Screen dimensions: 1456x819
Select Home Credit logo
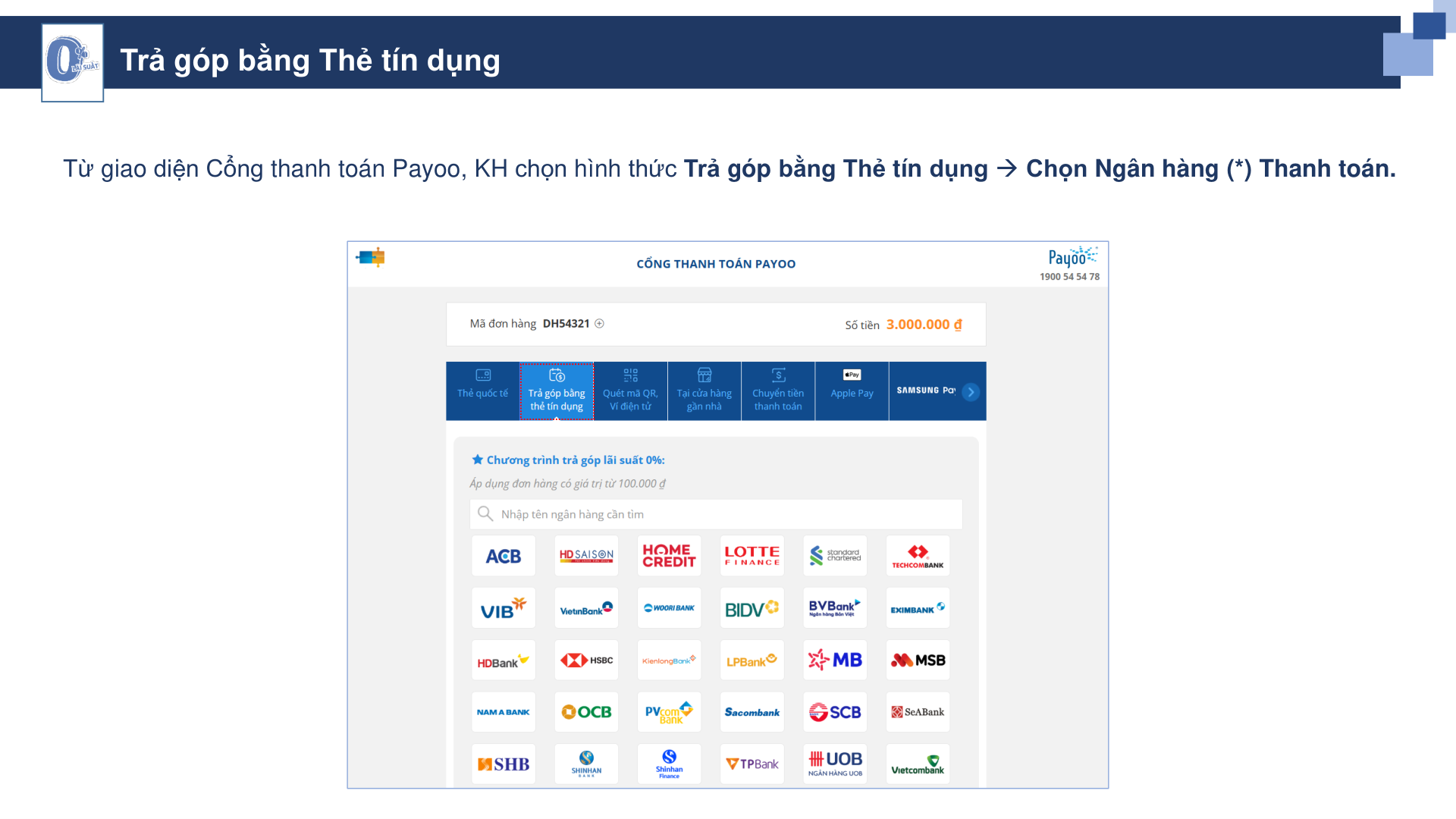669,556
